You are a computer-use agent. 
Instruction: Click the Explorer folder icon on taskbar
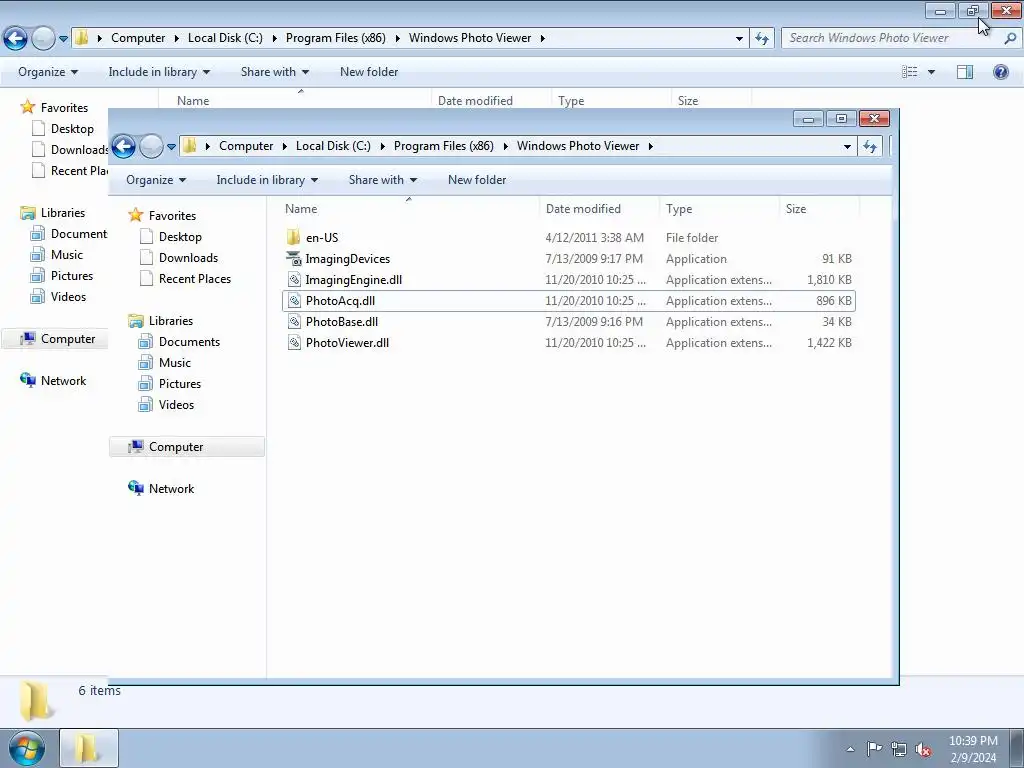pyautogui.click(x=89, y=748)
